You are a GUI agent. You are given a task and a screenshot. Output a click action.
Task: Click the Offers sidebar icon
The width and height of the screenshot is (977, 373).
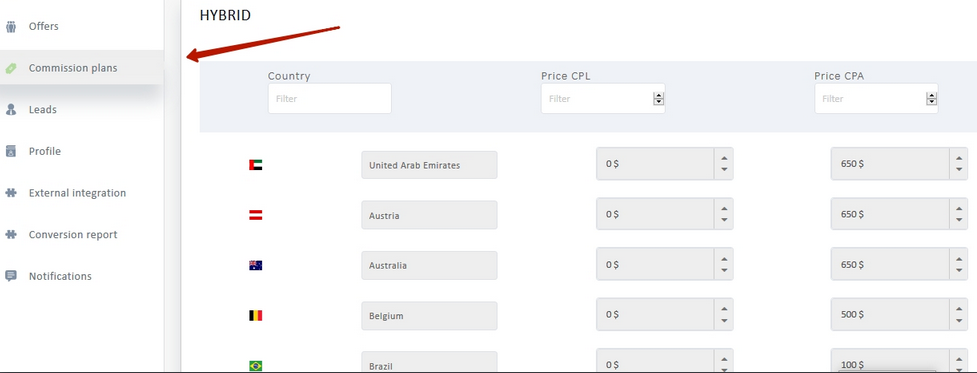point(11,27)
